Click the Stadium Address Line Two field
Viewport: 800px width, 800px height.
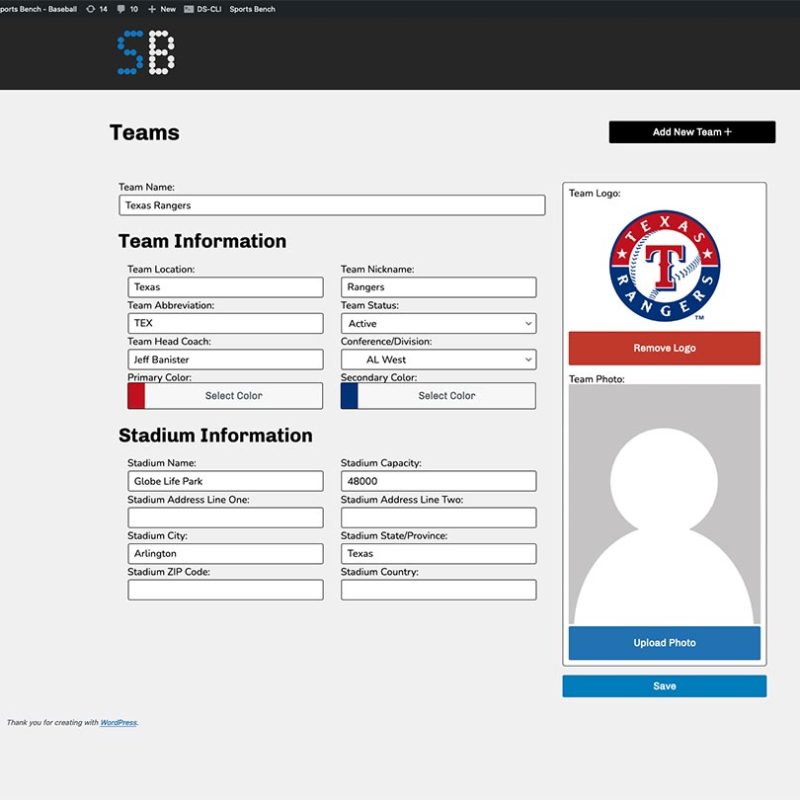coord(439,518)
